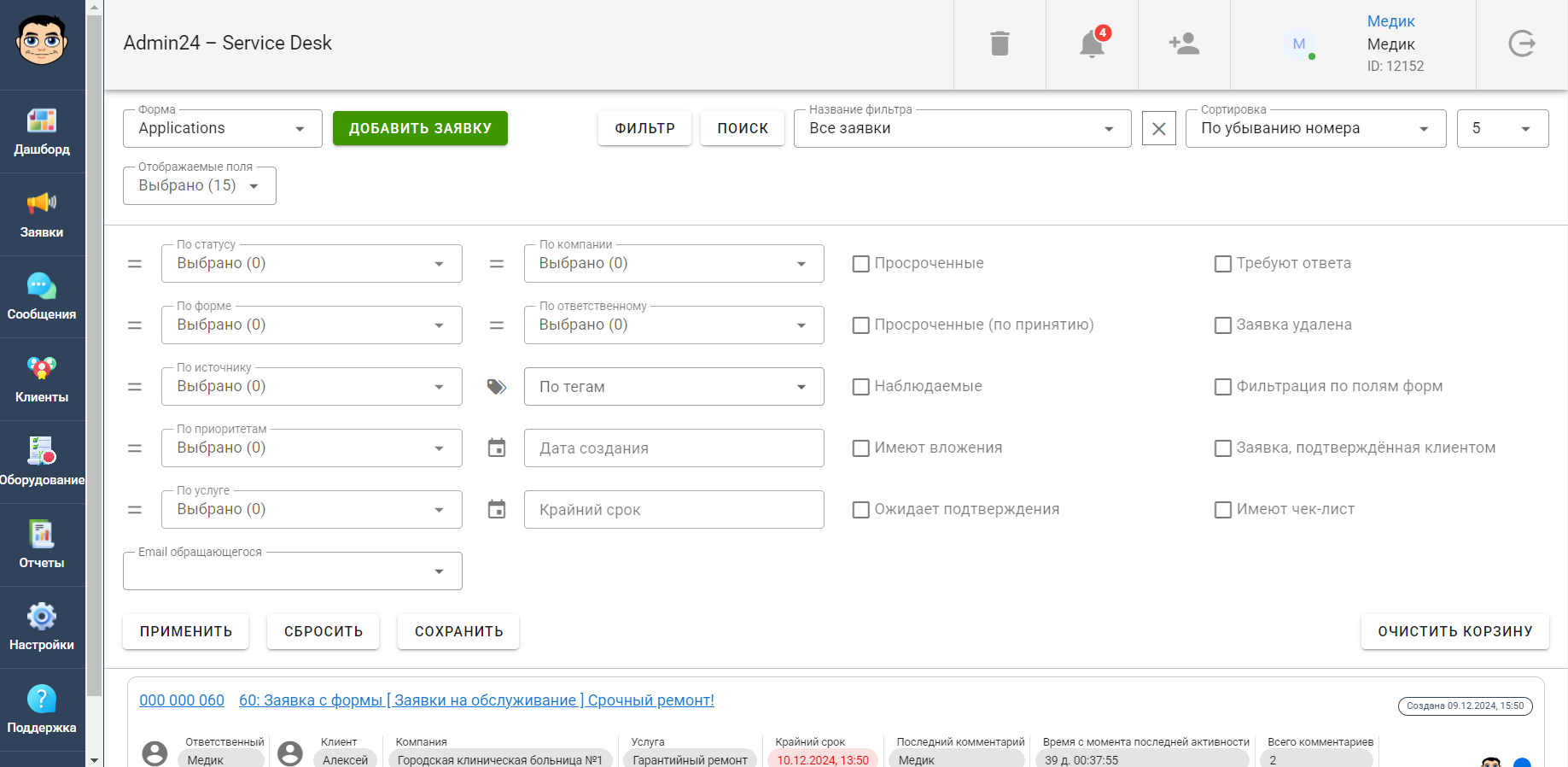Switch to the Заявки menu item
Viewport: 1568px width, 767px height.
pyautogui.click(x=42, y=214)
